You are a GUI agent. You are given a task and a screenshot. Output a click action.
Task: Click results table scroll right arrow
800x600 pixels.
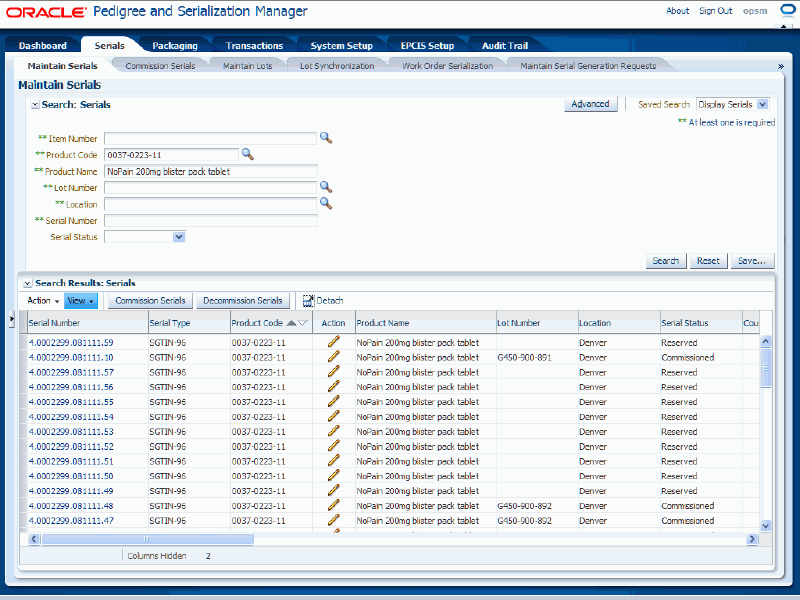[x=752, y=539]
